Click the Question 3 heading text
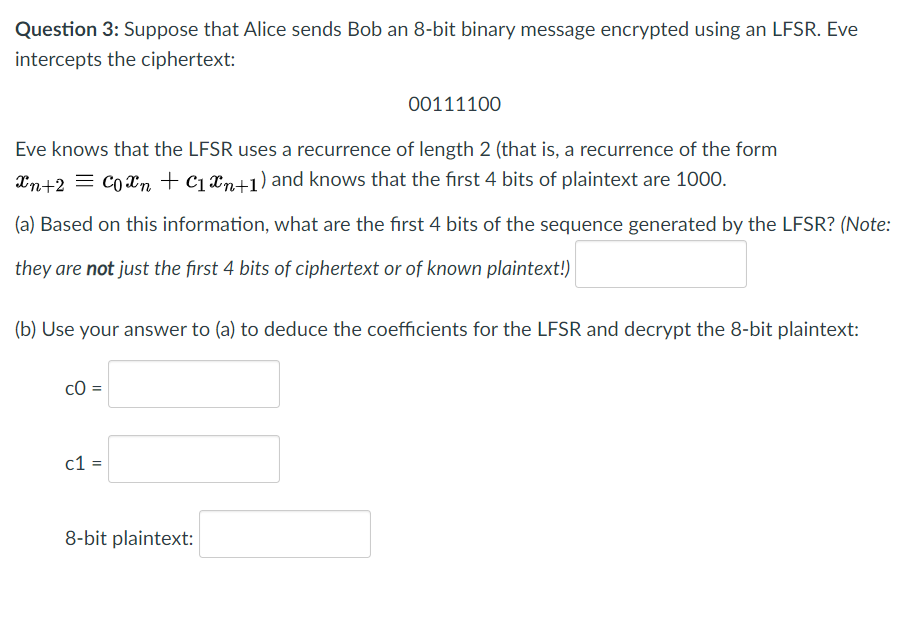 pyautogui.click(x=62, y=29)
